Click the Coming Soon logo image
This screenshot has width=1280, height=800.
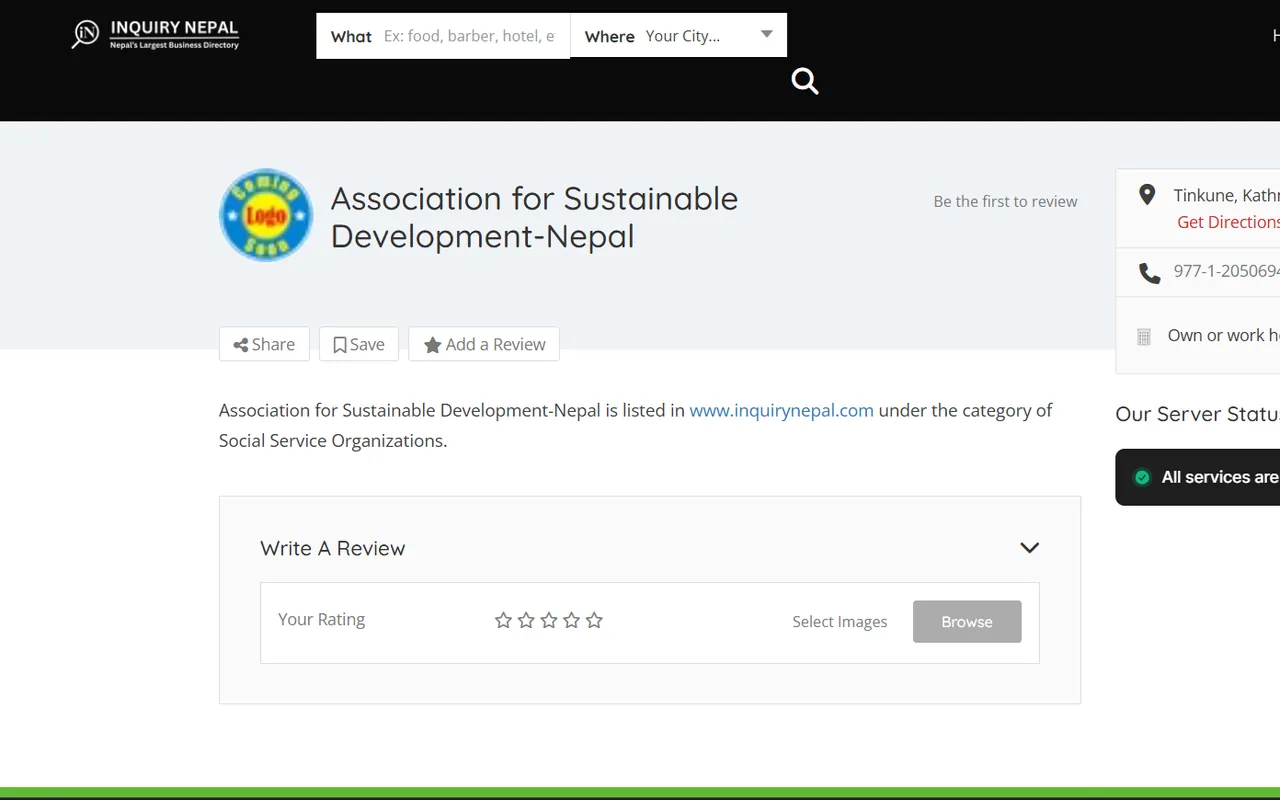[x=266, y=215]
